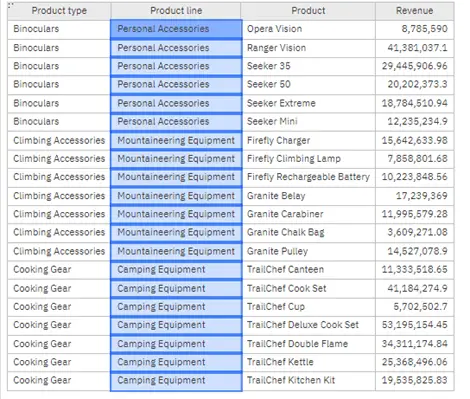The image size is (470, 399).
Task: Click Mountaineering Equipment in the Granite Belay row
Action: (176, 196)
